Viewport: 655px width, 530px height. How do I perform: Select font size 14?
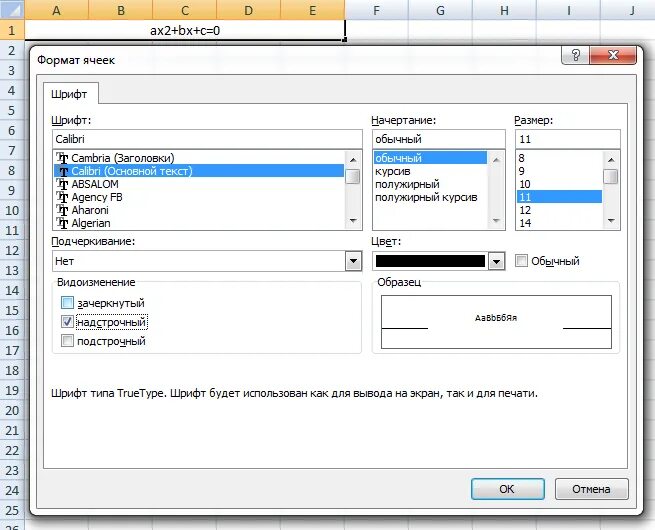click(559, 223)
